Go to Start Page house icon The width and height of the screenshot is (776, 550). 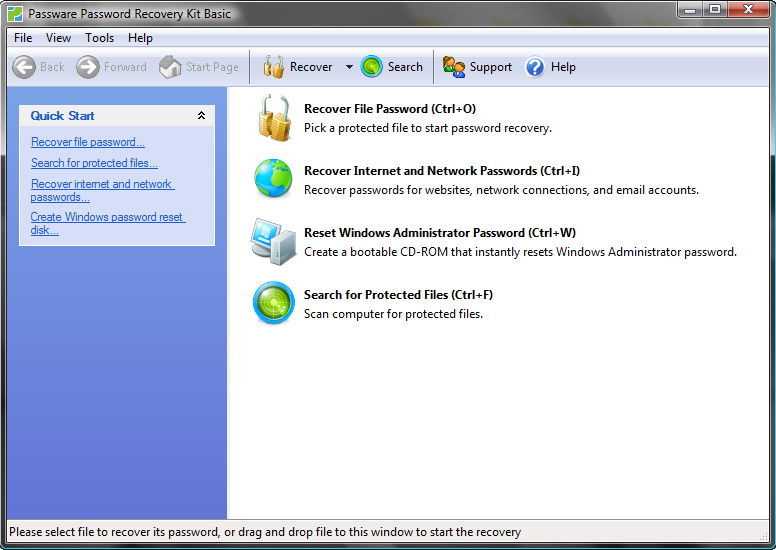pos(170,67)
